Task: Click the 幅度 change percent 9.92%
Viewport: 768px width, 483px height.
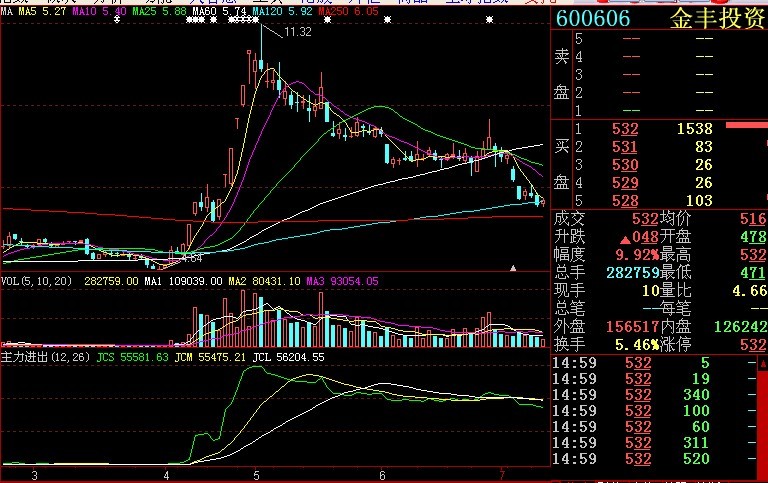Action: pyautogui.click(x=637, y=255)
